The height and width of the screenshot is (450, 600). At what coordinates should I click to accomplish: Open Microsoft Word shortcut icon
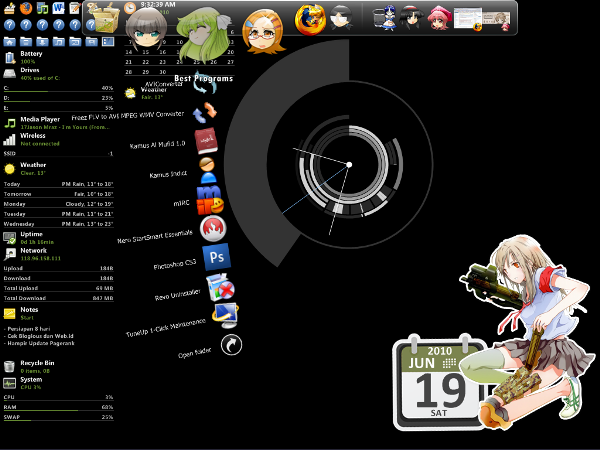59,8
